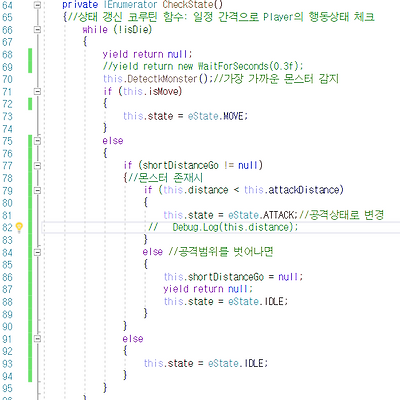Screen dimensions: 400x400
Task: Collapse the else block at line 75
Action: (37, 141)
